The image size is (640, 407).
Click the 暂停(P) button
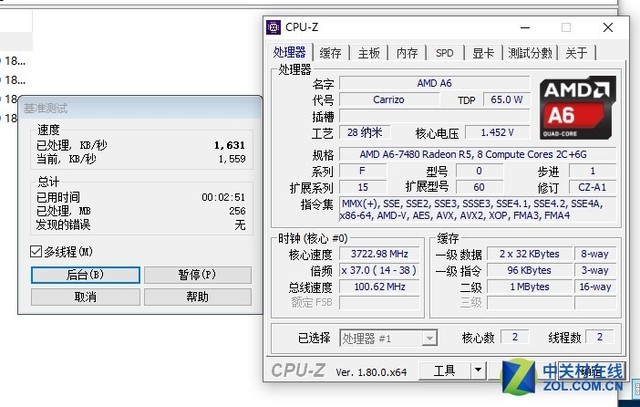point(198,275)
